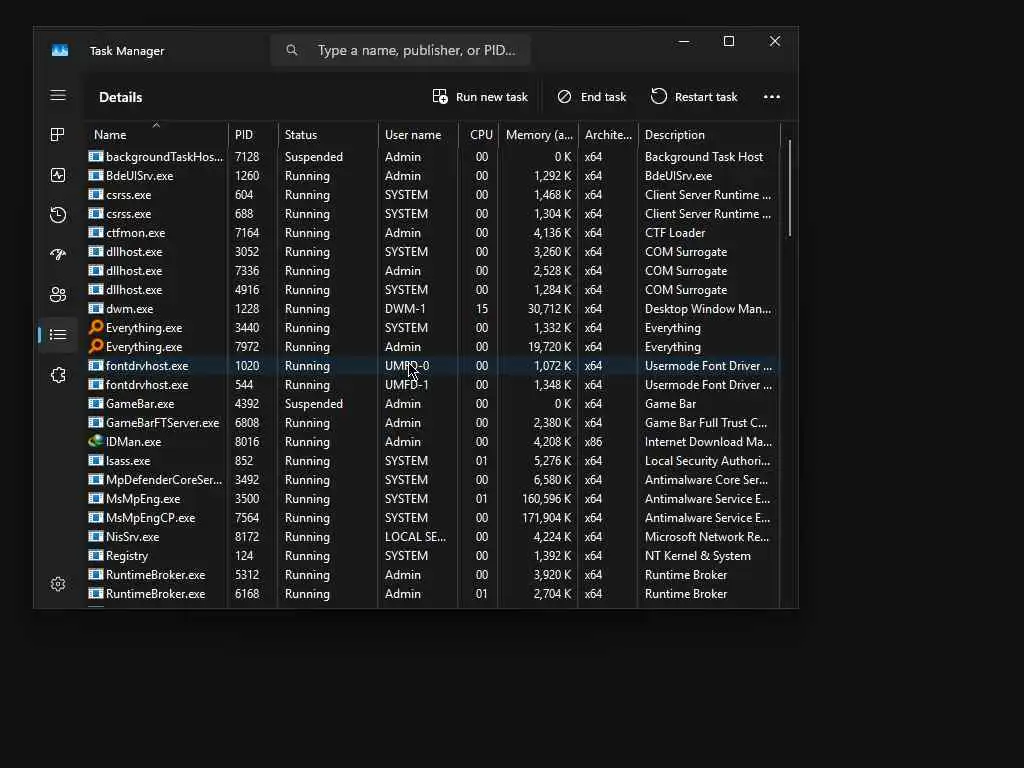Click the 160,596 K memory value

(x=547, y=498)
